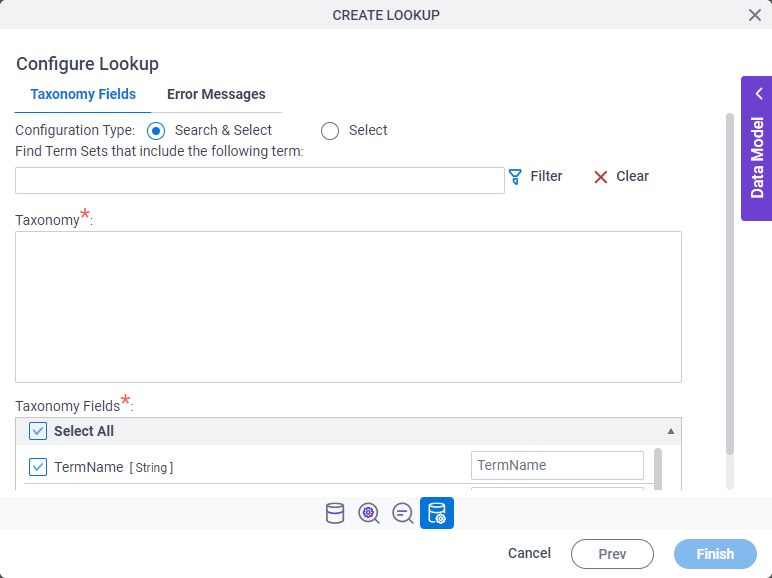Go back with the Prev button
Viewport: 772px width, 578px height.
point(612,554)
